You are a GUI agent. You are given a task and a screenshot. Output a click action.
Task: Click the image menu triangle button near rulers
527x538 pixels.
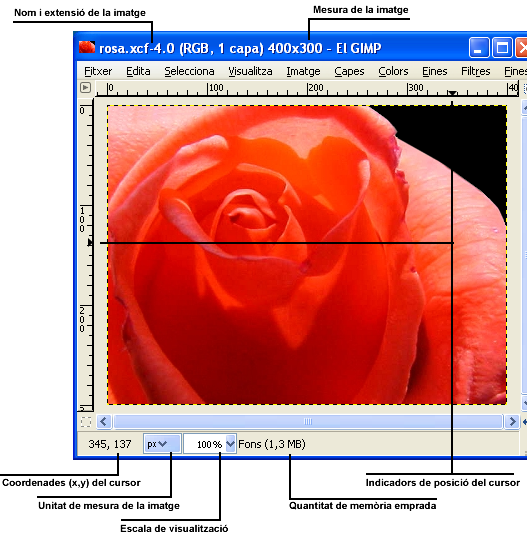coord(85,88)
